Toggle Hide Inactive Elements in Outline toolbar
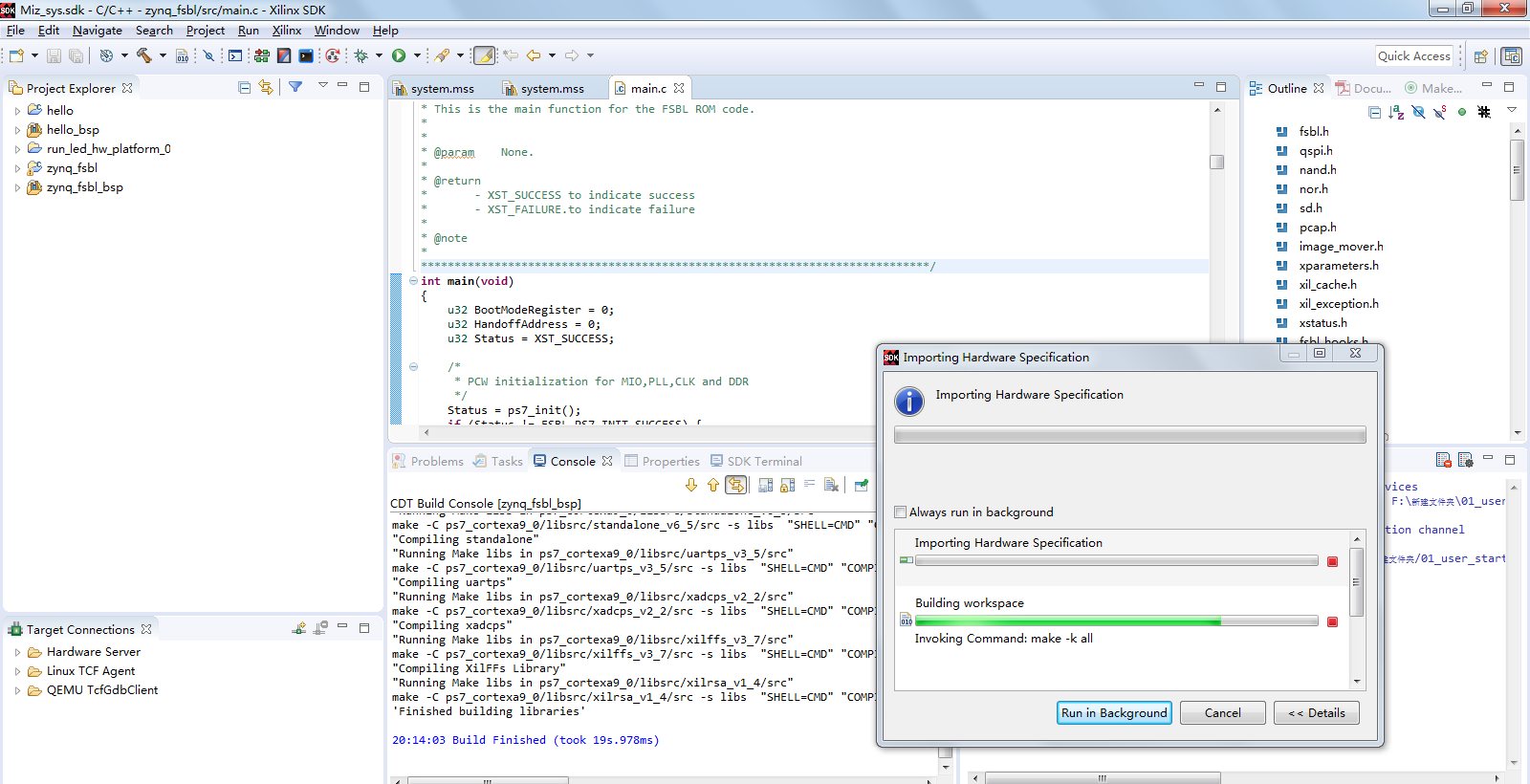1530x784 pixels. click(1484, 112)
